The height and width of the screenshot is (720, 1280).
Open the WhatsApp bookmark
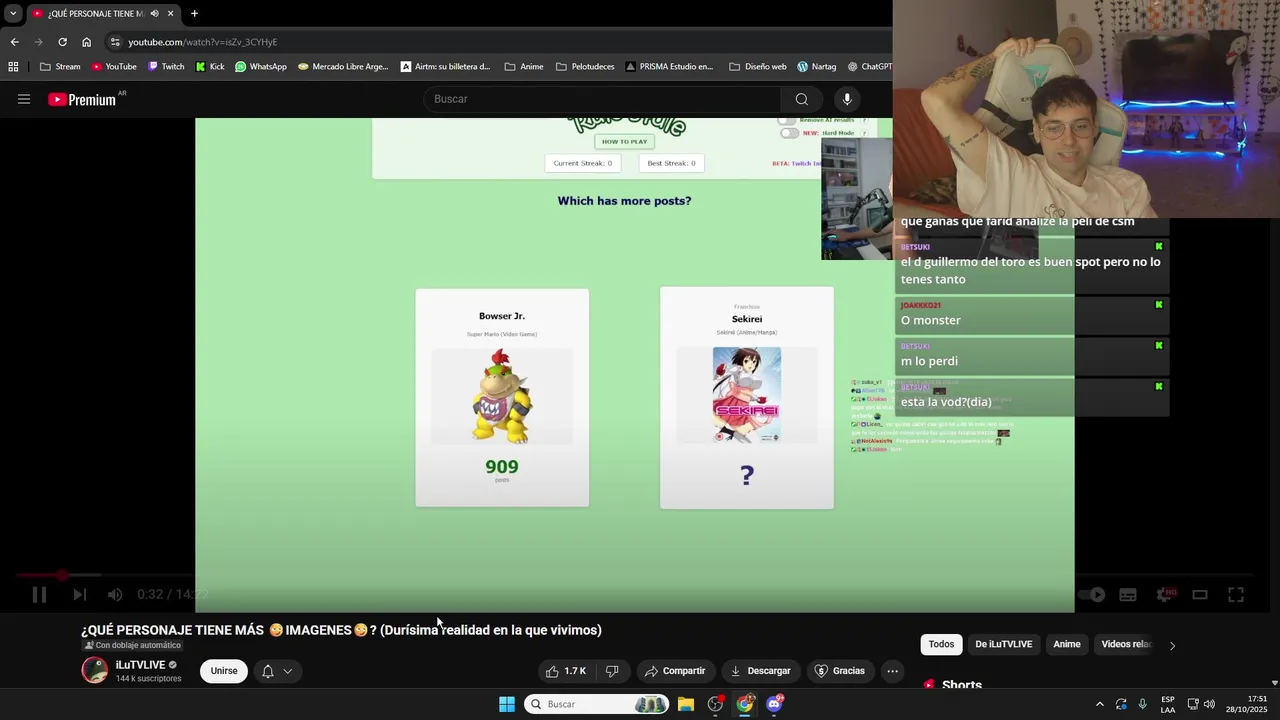coord(261,67)
